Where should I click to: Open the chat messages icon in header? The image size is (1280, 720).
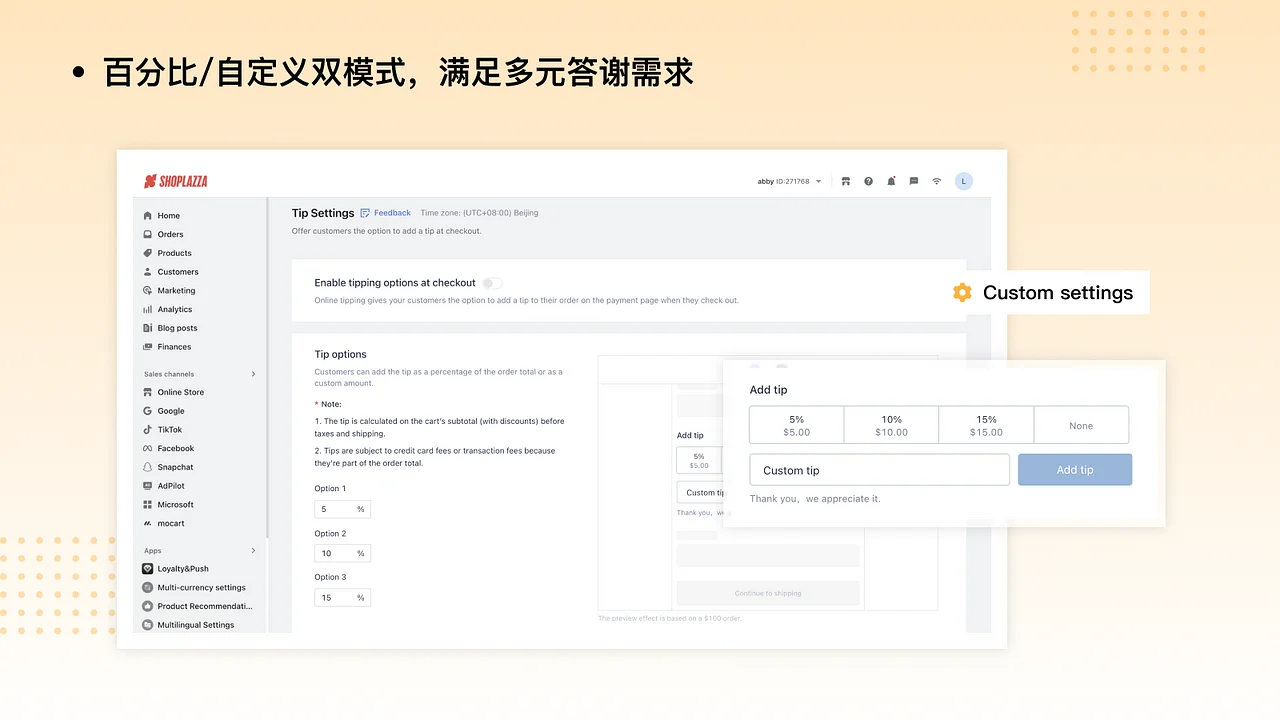(x=913, y=181)
